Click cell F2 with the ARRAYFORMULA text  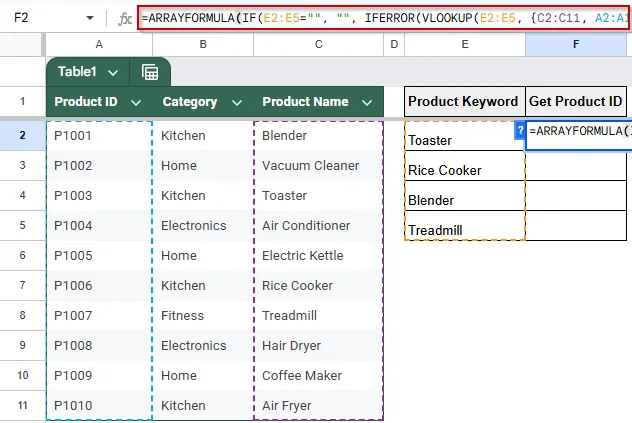click(x=579, y=136)
